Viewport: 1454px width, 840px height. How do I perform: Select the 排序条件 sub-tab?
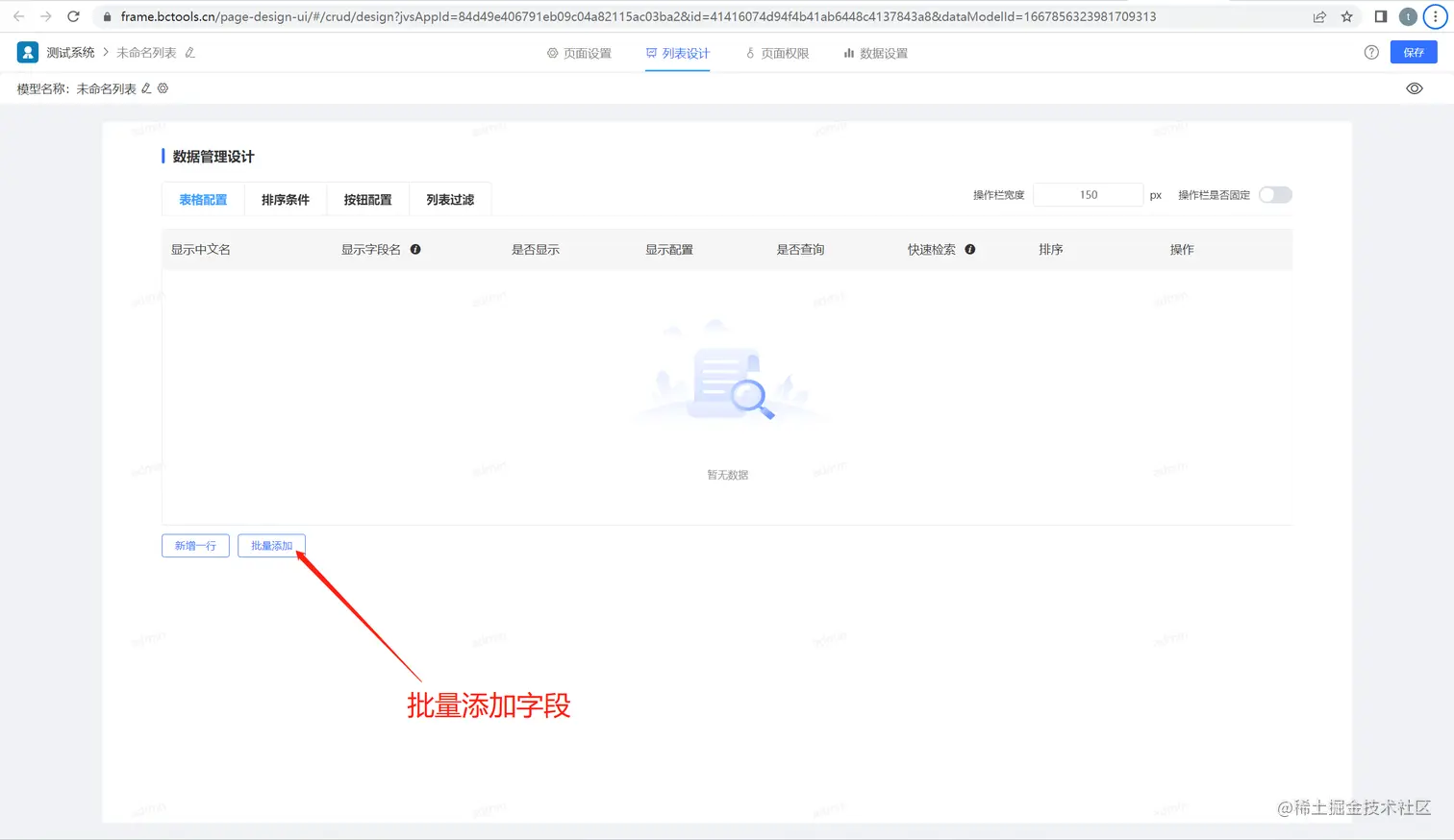[286, 200]
